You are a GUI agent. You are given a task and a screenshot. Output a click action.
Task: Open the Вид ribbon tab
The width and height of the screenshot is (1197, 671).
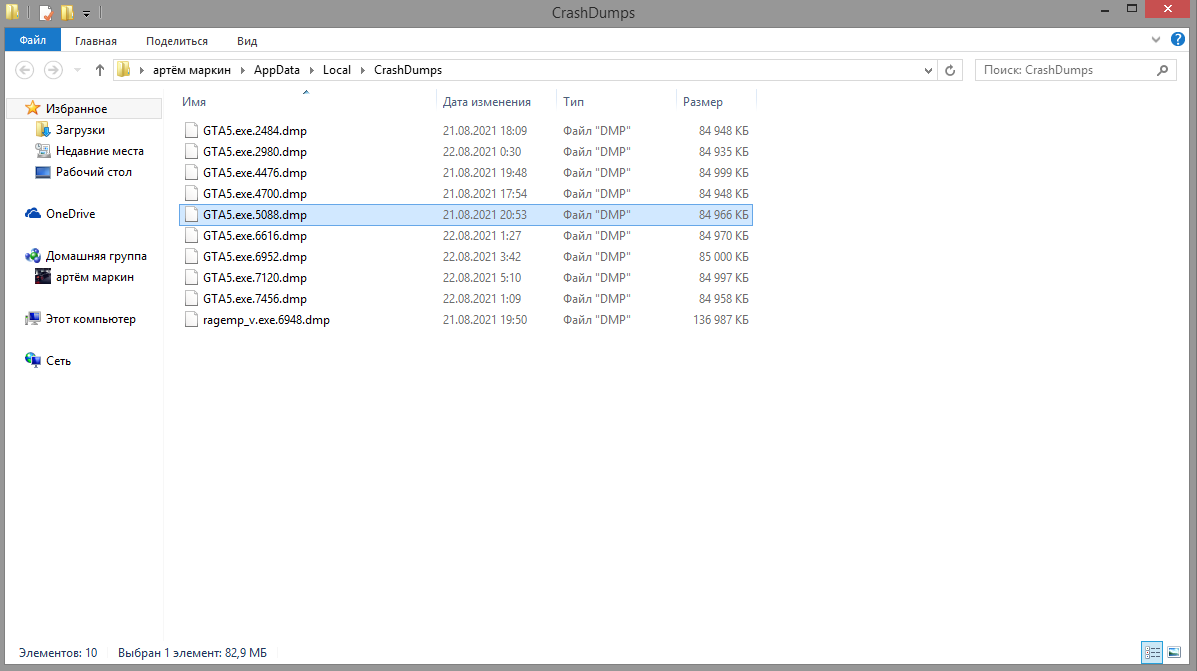(247, 41)
